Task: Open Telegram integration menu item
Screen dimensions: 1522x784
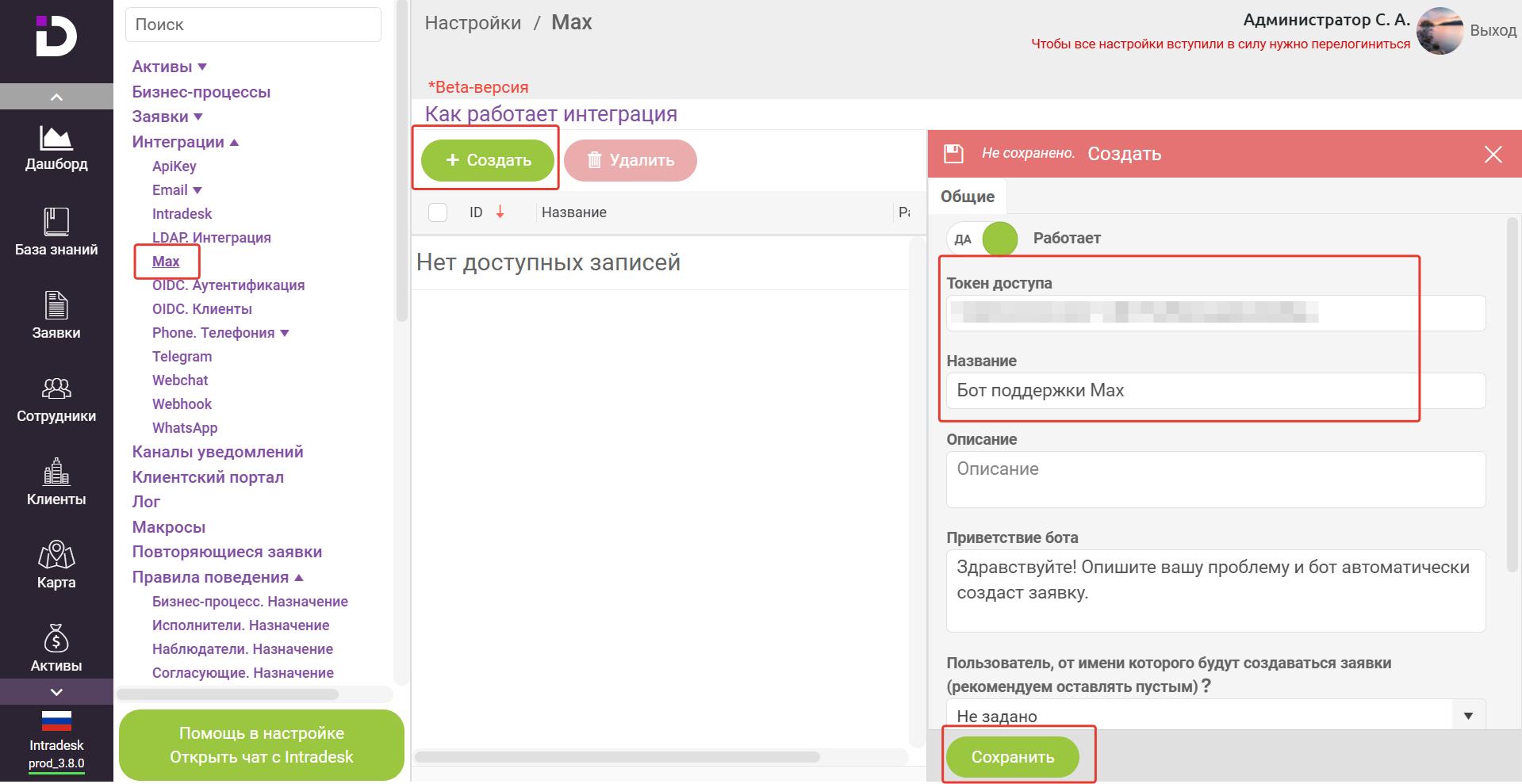Action: [x=182, y=357]
